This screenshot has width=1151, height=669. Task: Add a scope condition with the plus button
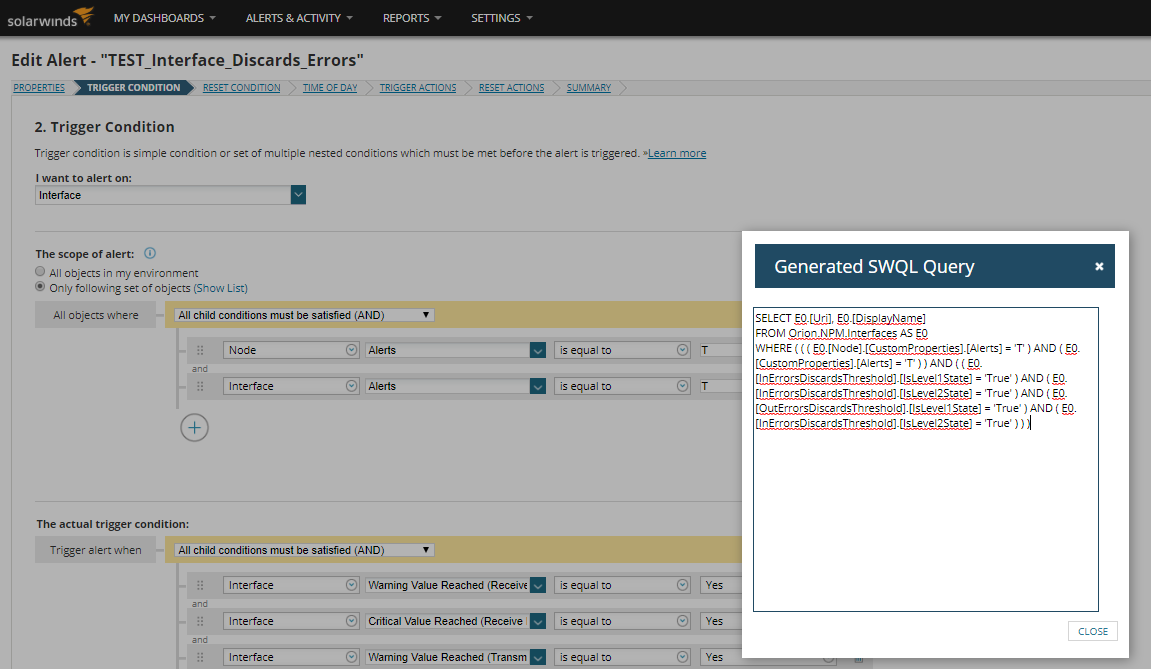click(x=195, y=427)
